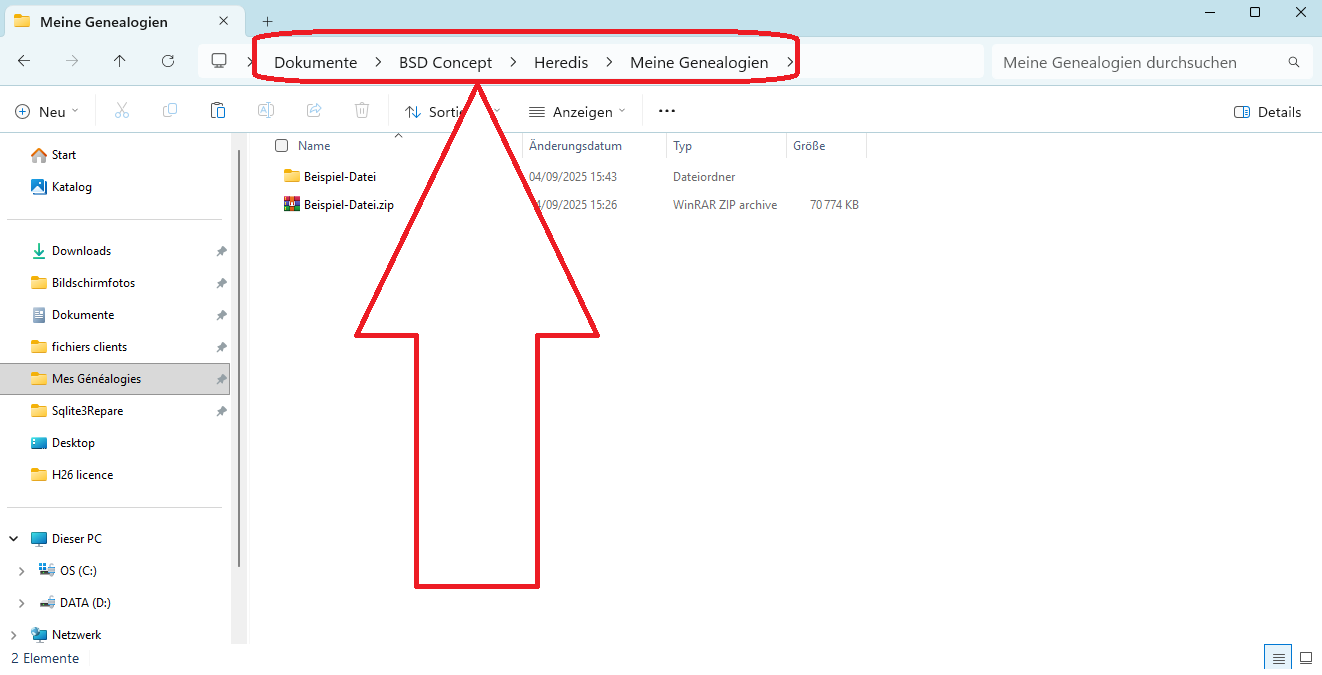
Task: Switch to details list view button
Action: click(x=1277, y=658)
